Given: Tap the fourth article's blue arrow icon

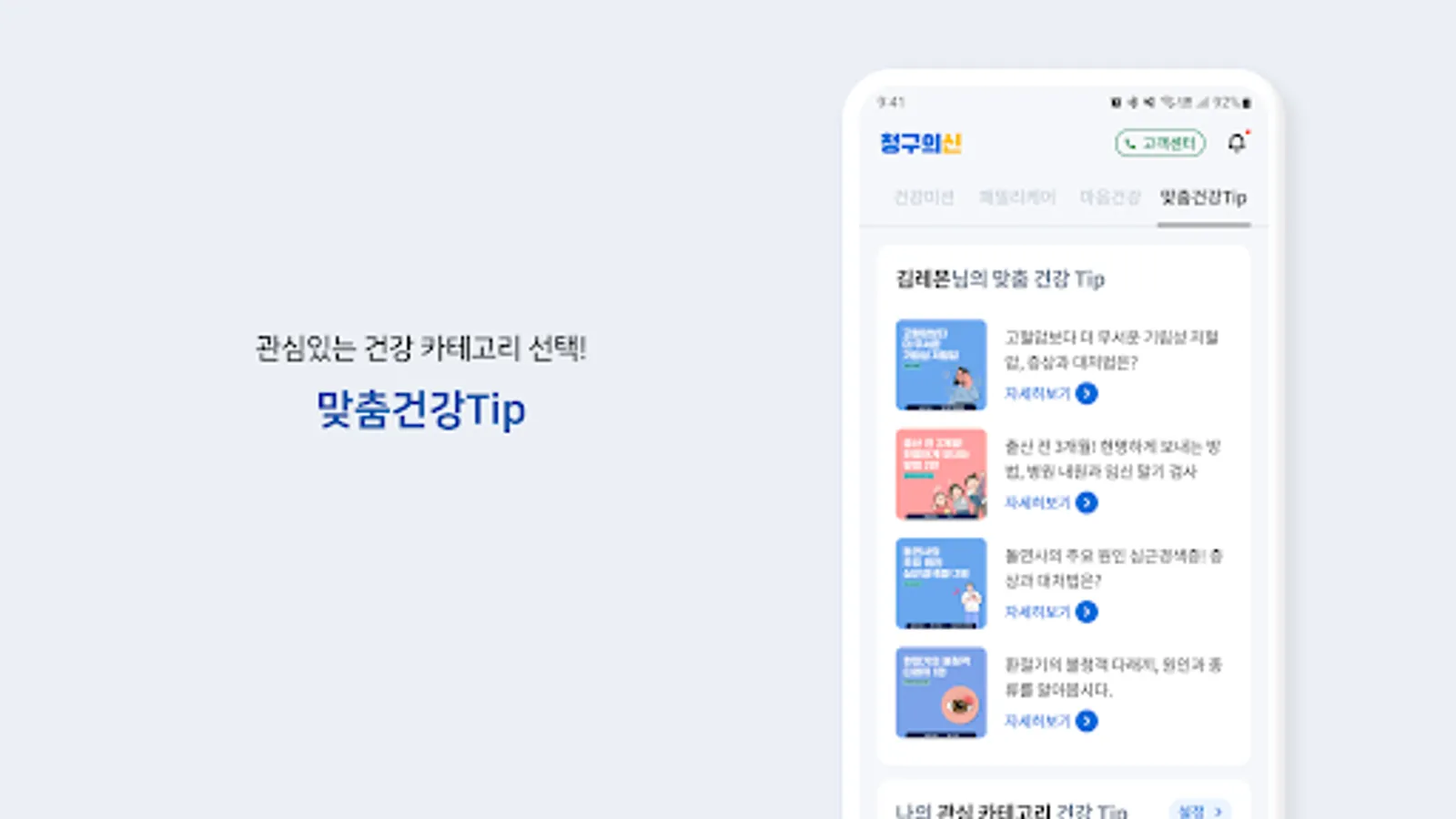Looking at the screenshot, I should point(1087,721).
